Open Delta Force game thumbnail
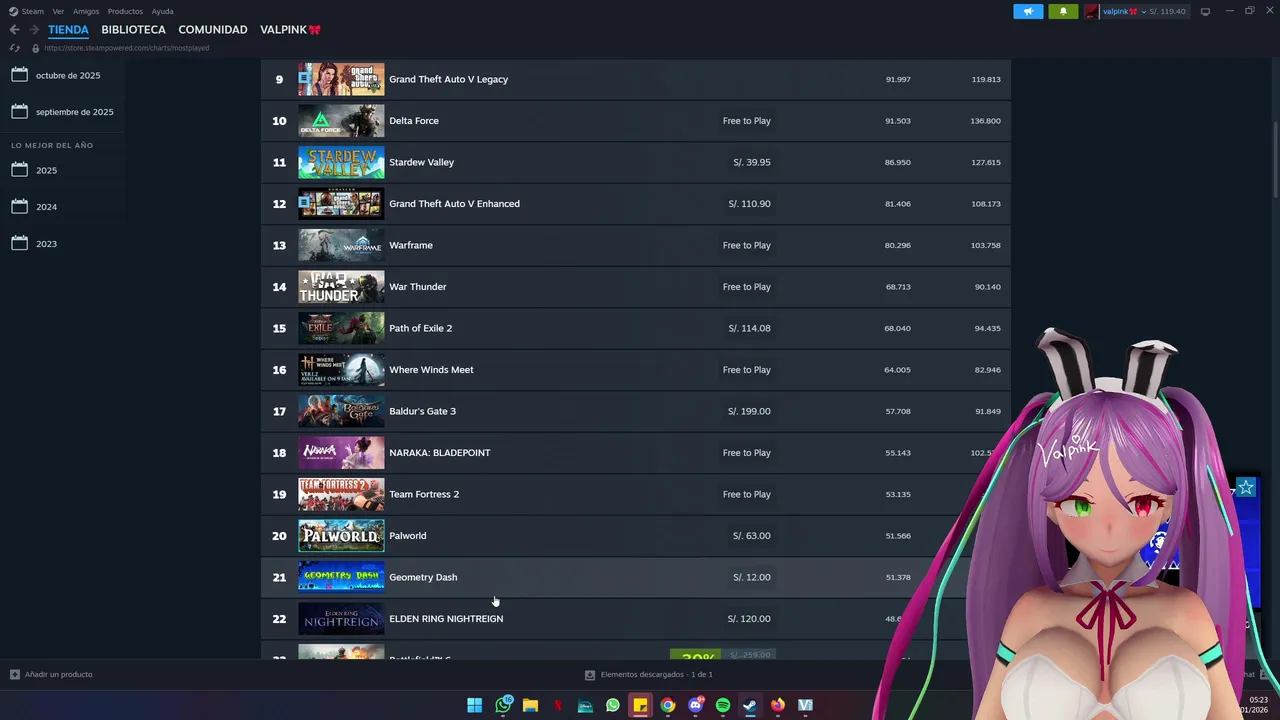 (x=341, y=121)
